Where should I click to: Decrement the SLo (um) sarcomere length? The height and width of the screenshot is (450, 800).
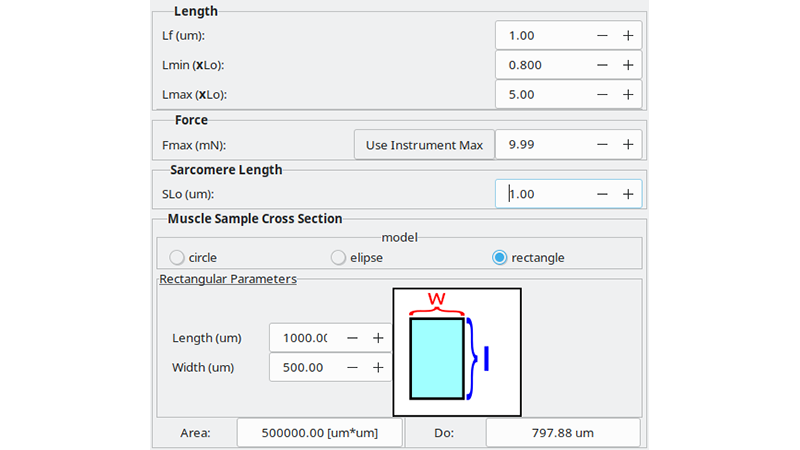[602, 194]
